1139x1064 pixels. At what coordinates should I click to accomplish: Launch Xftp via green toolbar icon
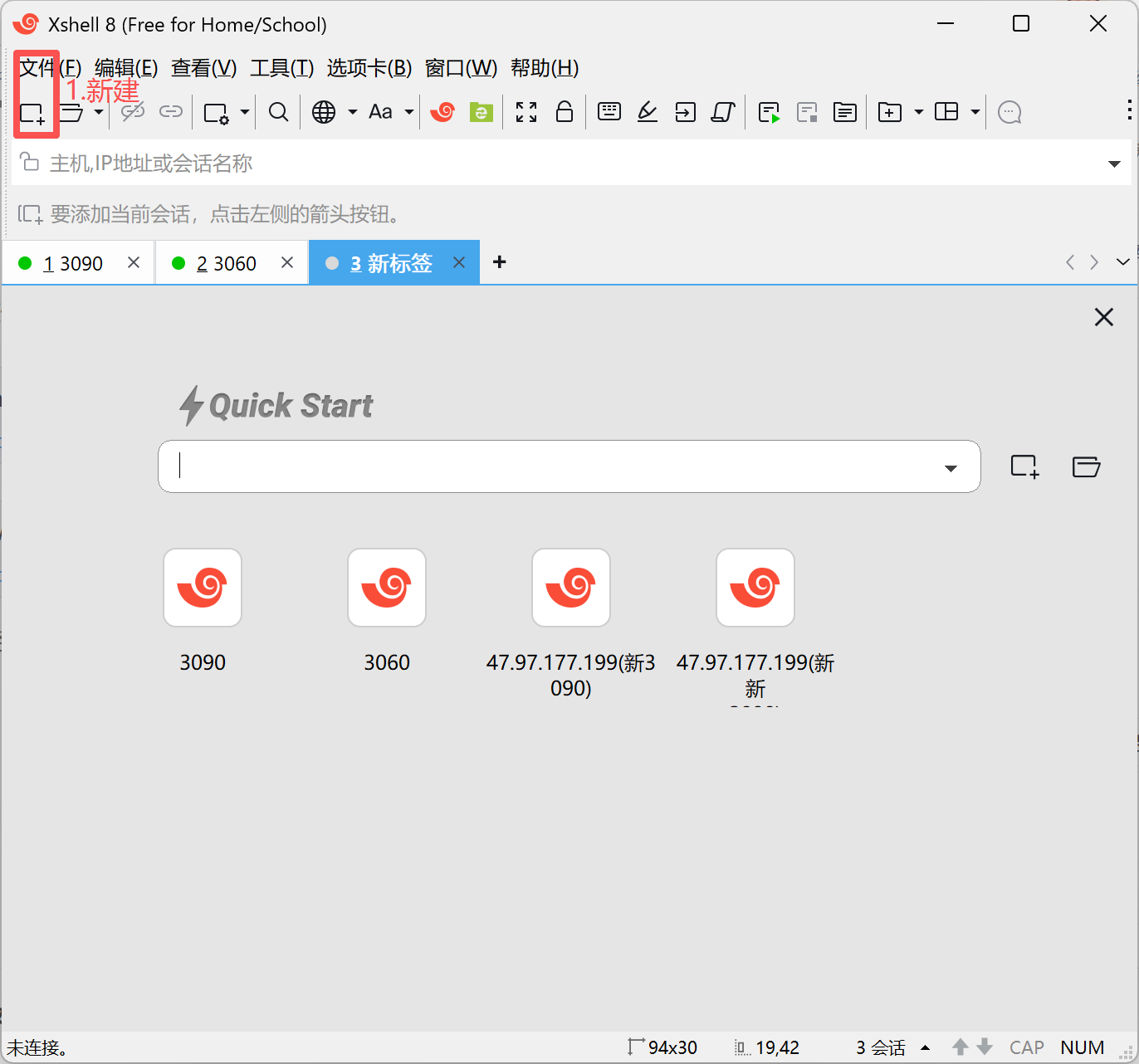tap(482, 112)
